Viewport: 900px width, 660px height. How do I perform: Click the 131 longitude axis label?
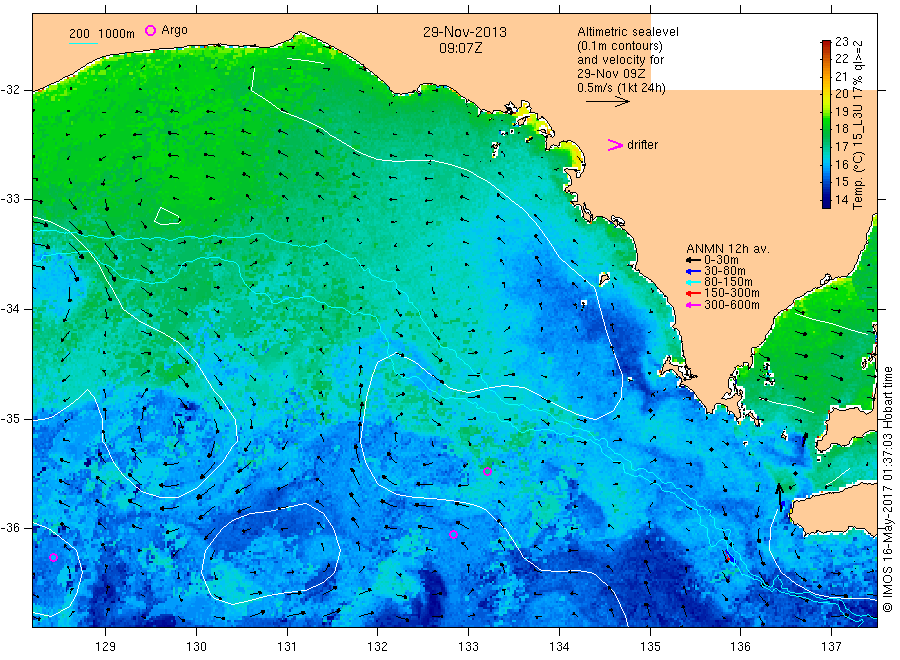287,646
